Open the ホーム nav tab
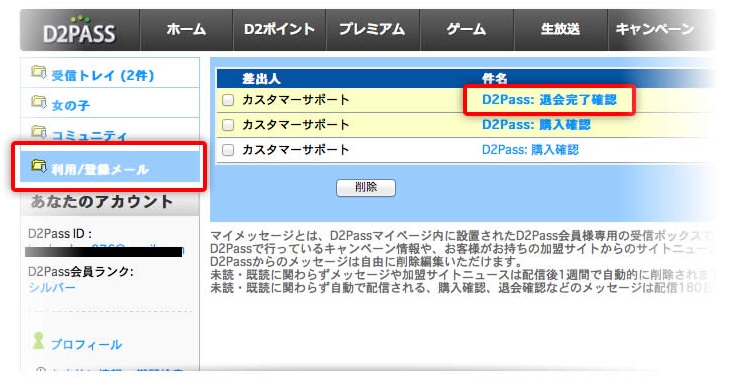The image size is (730, 386). pyautogui.click(x=186, y=30)
